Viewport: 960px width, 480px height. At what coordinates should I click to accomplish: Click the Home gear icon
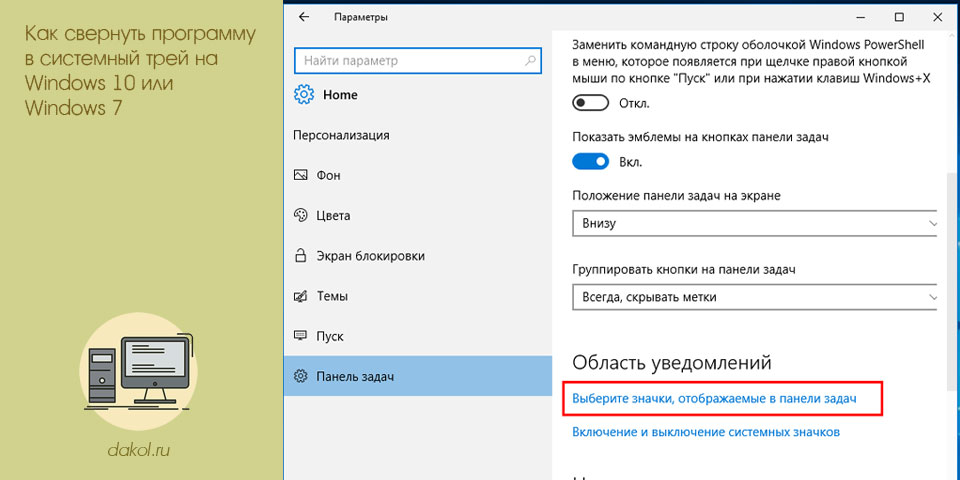[303, 95]
